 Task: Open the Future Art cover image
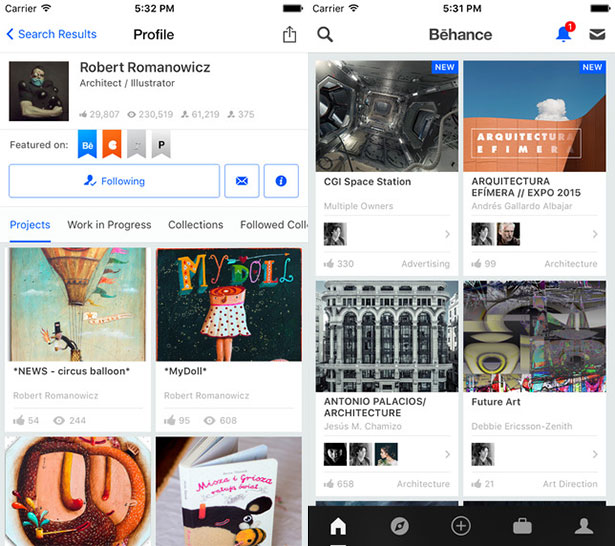pyautogui.click(x=535, y=336)
